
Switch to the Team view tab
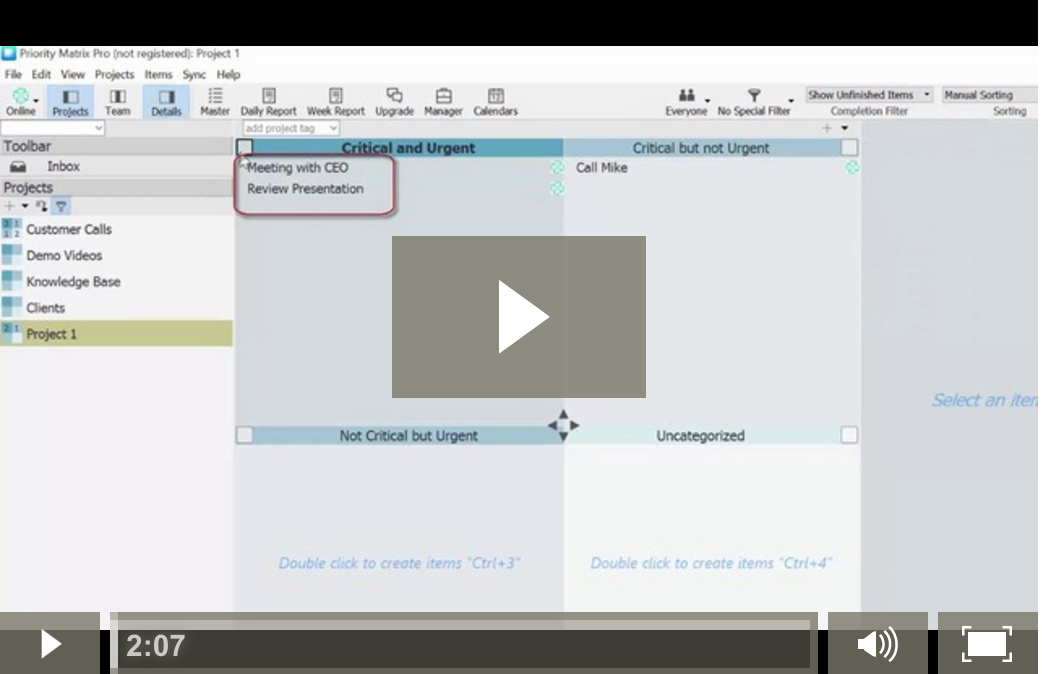click(118, 100)
